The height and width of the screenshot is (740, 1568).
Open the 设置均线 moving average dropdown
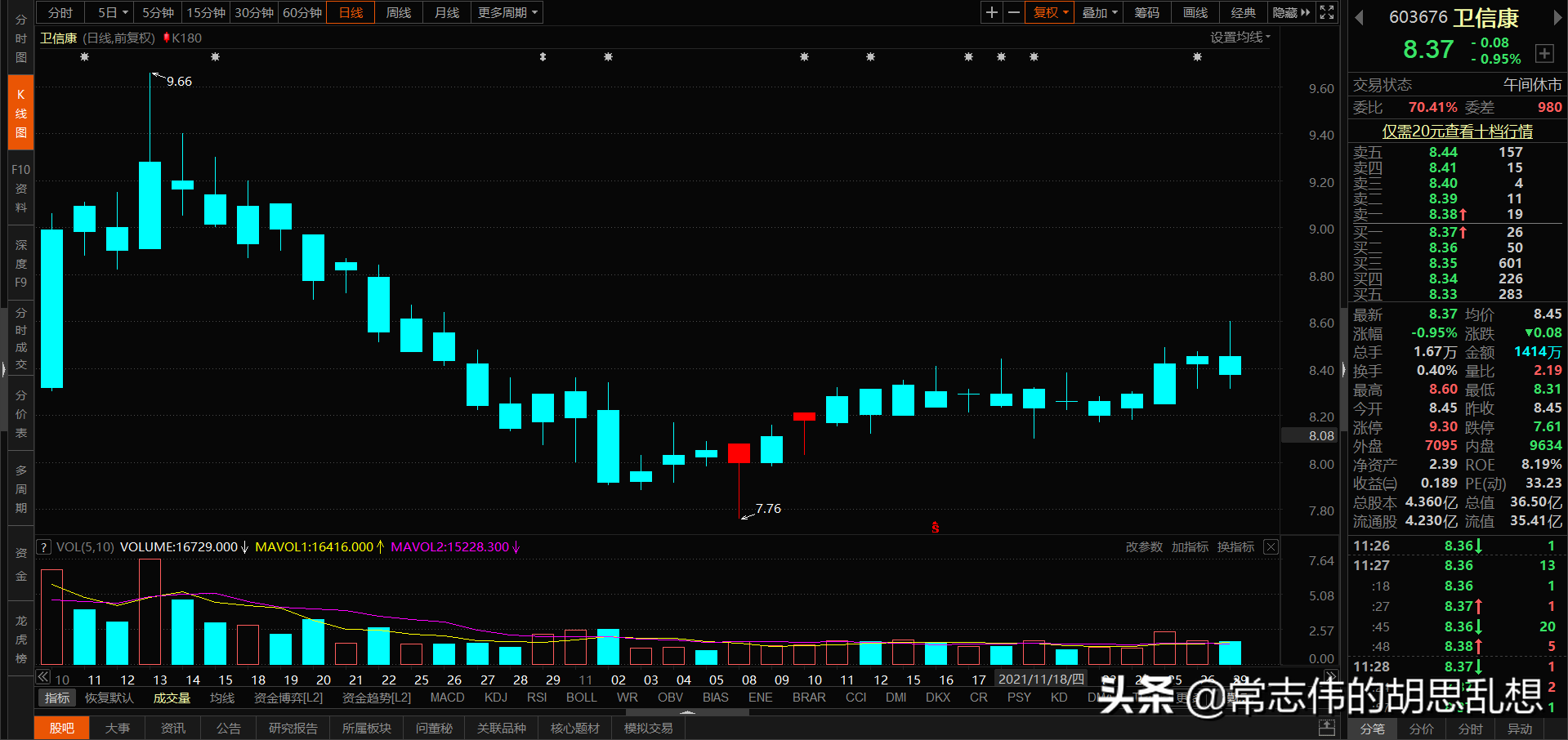tap(1239, 37)
